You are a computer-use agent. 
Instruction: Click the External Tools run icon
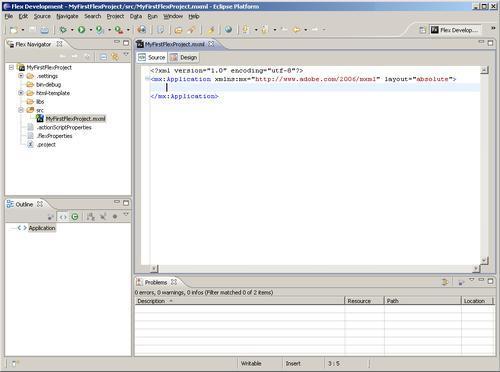pos(119,30)
